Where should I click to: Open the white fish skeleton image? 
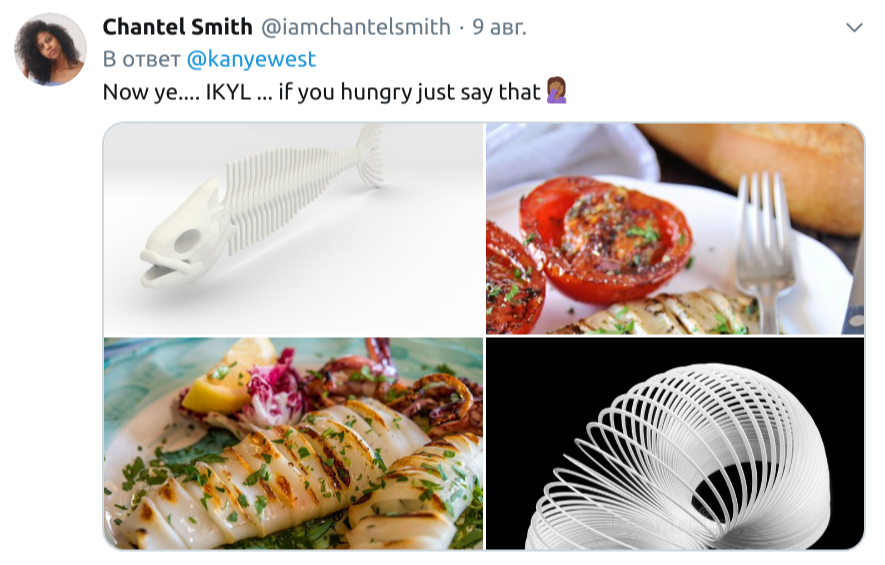point(293,229)
